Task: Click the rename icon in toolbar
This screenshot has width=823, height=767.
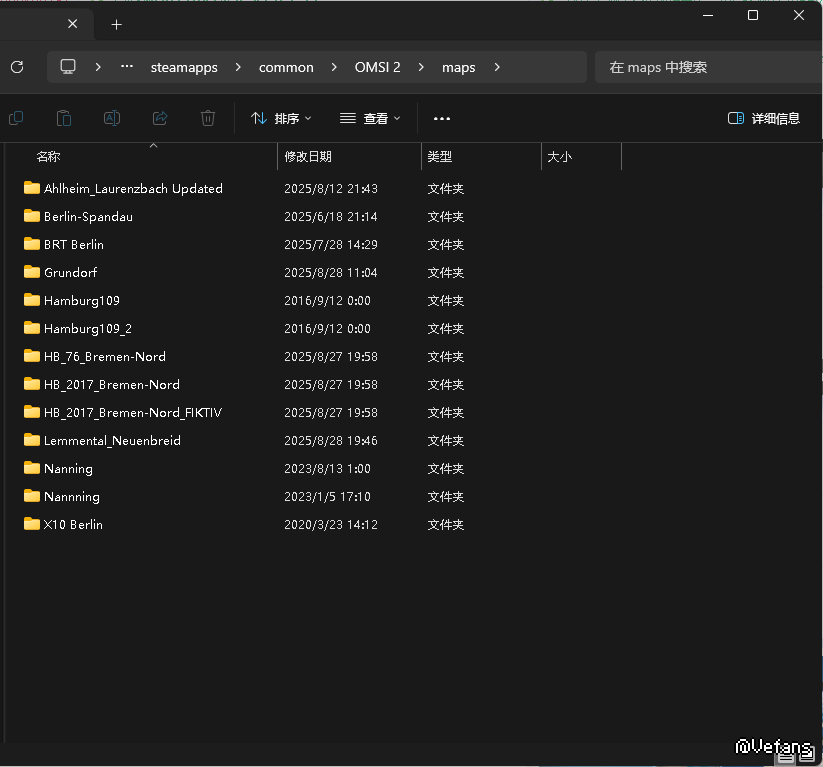Action: coord(112,118)
